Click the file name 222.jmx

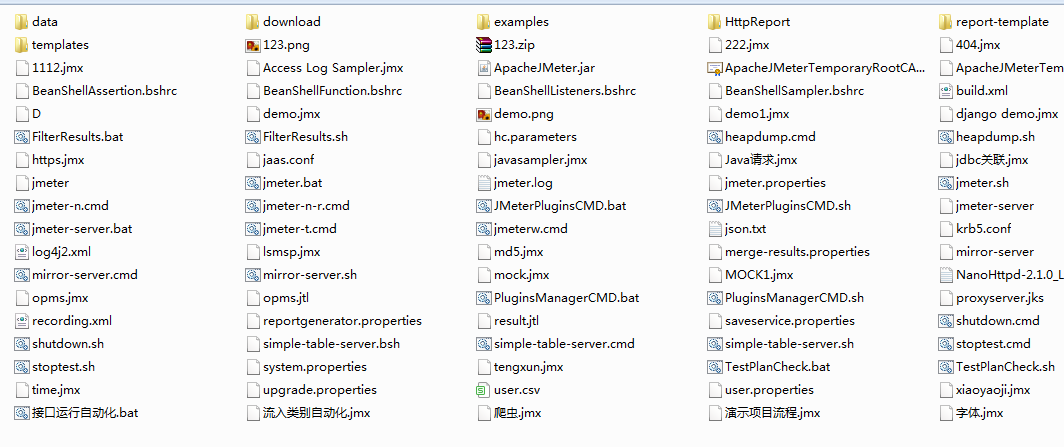747,45
